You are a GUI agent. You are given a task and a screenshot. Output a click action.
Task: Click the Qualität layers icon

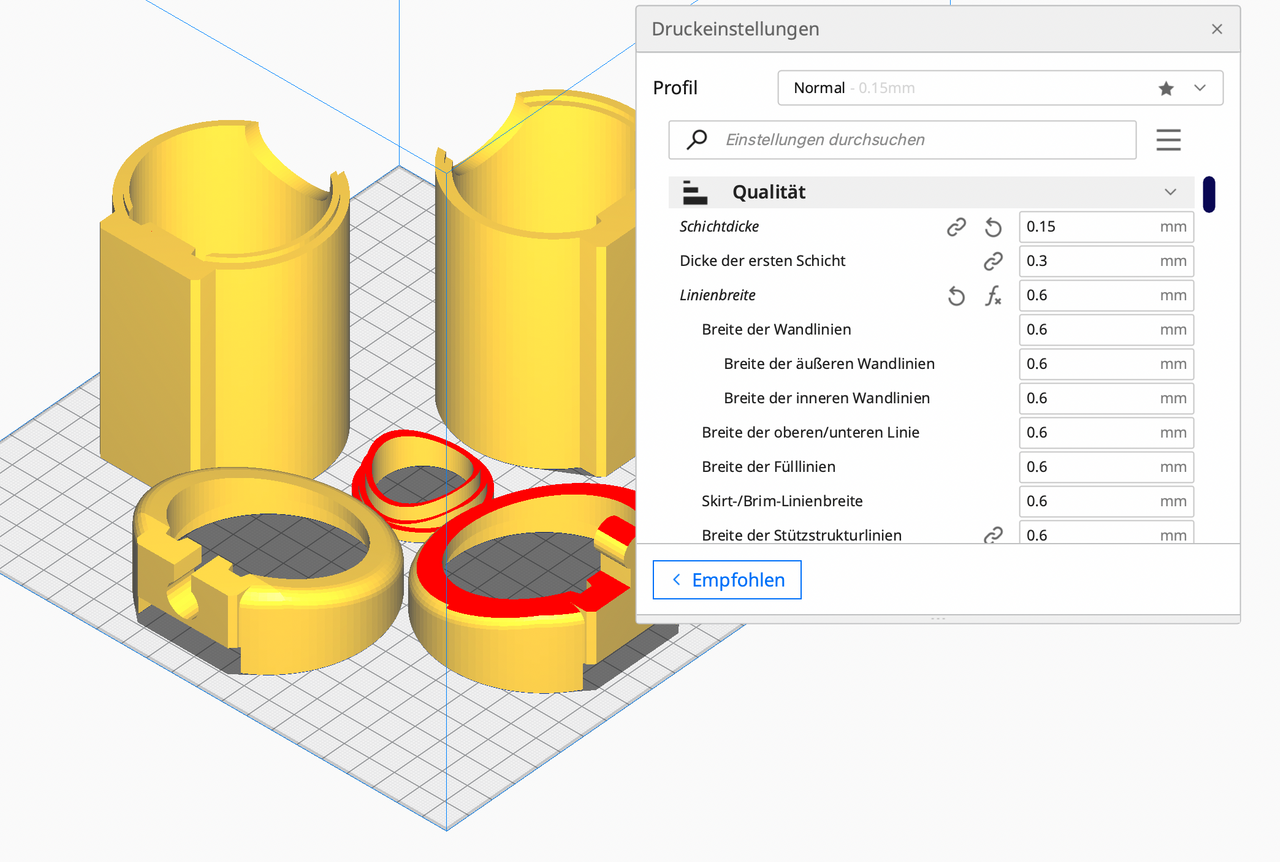click(x=694, y=192)
